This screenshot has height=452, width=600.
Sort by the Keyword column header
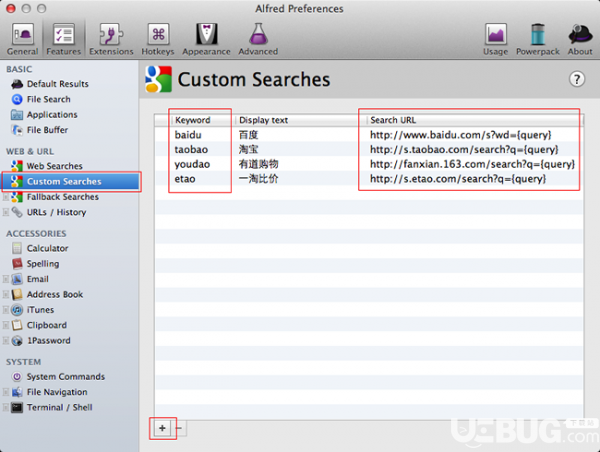click(202, 120)
